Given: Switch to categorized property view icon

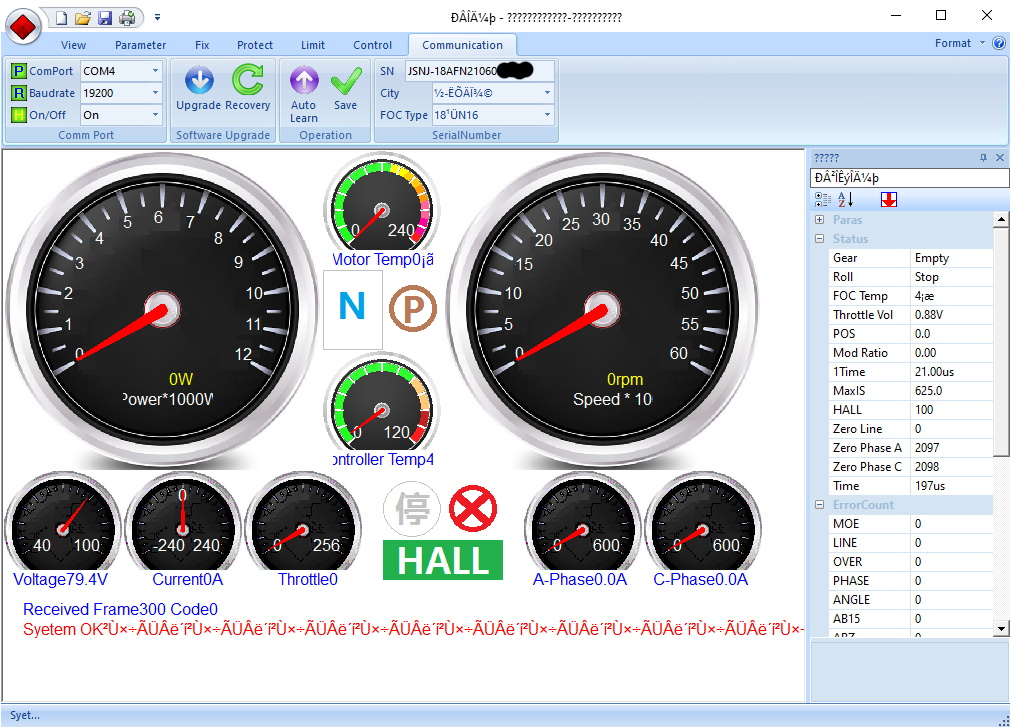Looking at the screenshot, I should 823,200.
